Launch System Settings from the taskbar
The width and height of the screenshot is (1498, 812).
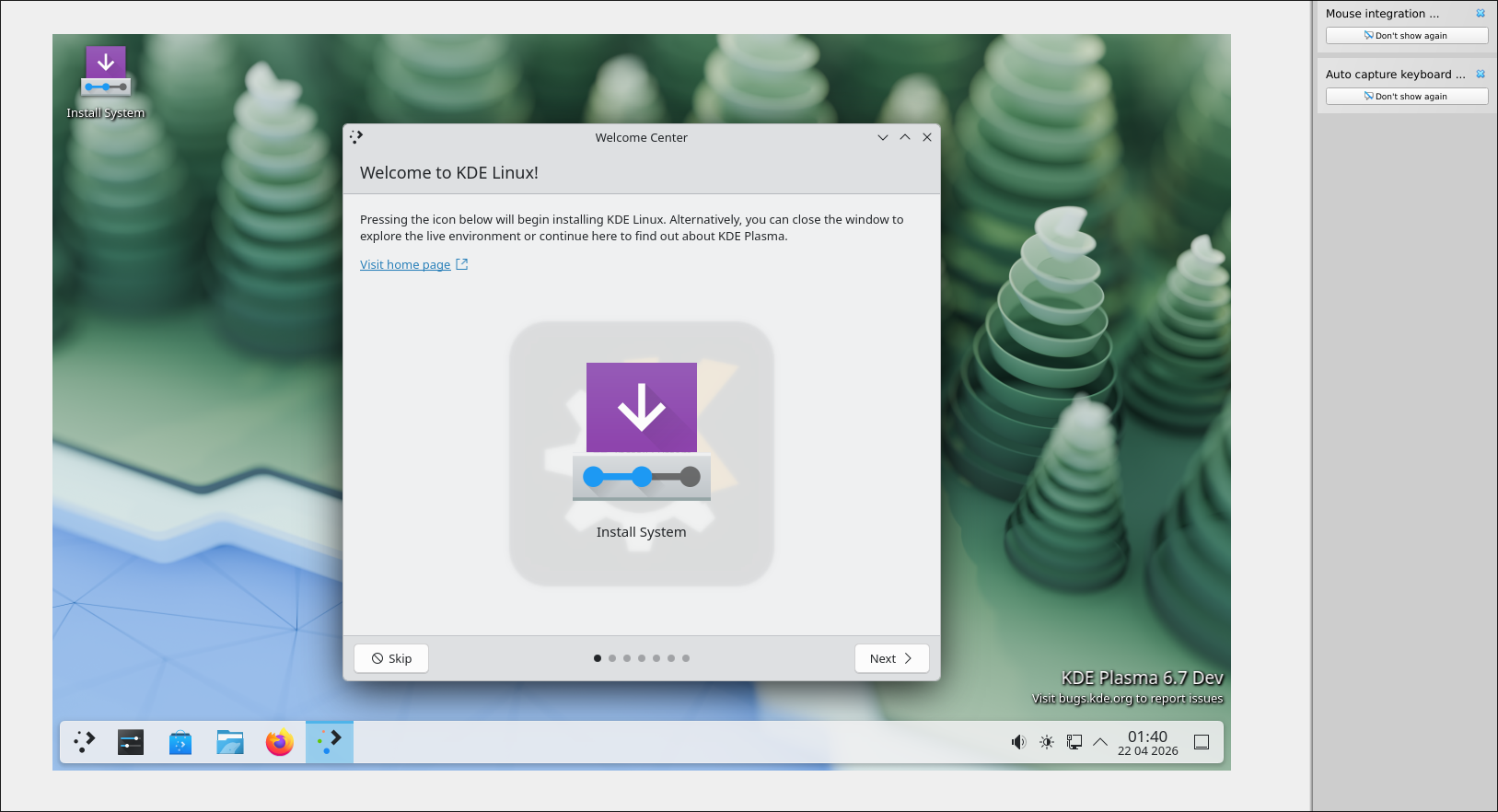coord(131,742)
